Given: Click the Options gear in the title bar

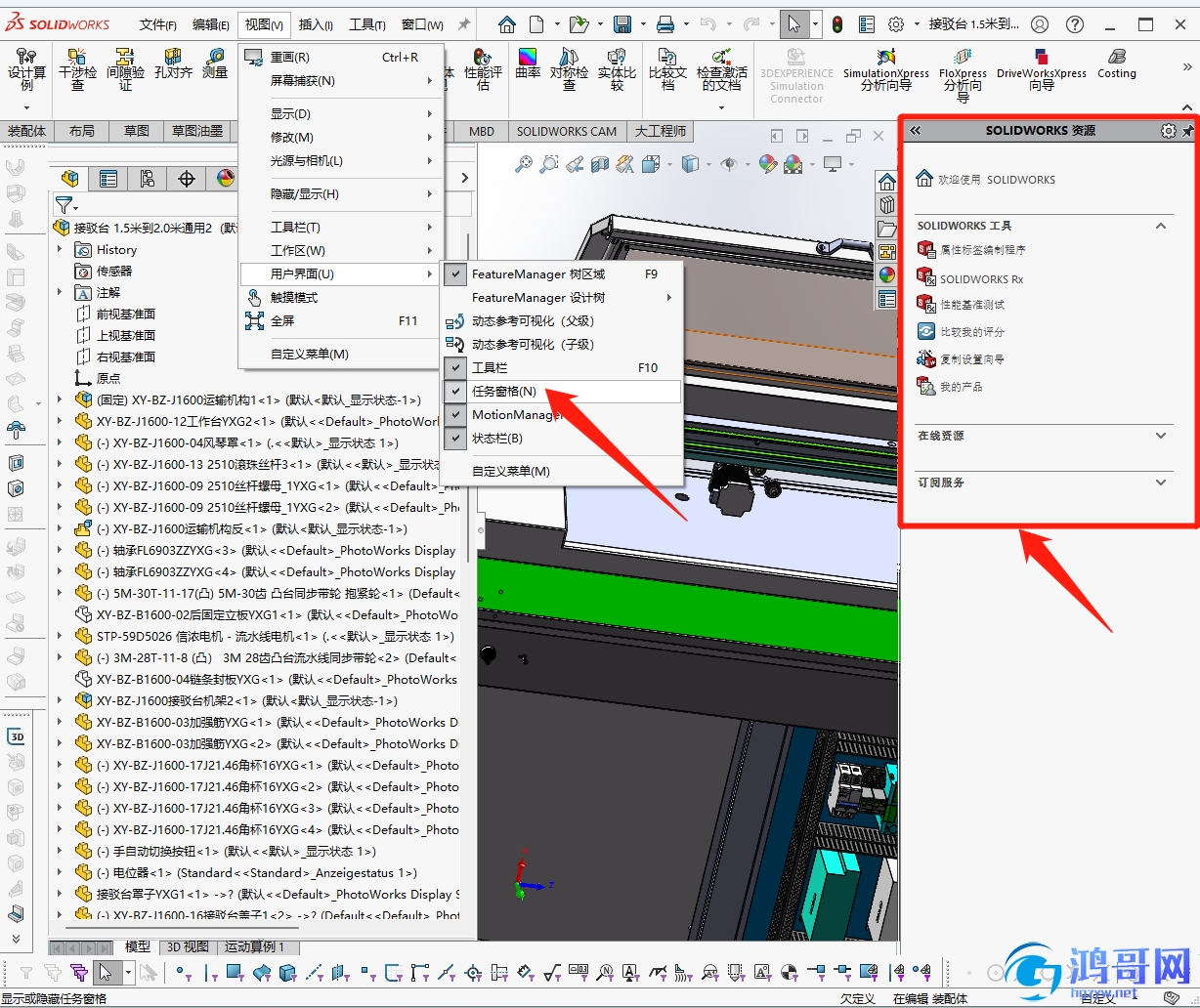Looking at the screenshot, I should click(896, 24).
